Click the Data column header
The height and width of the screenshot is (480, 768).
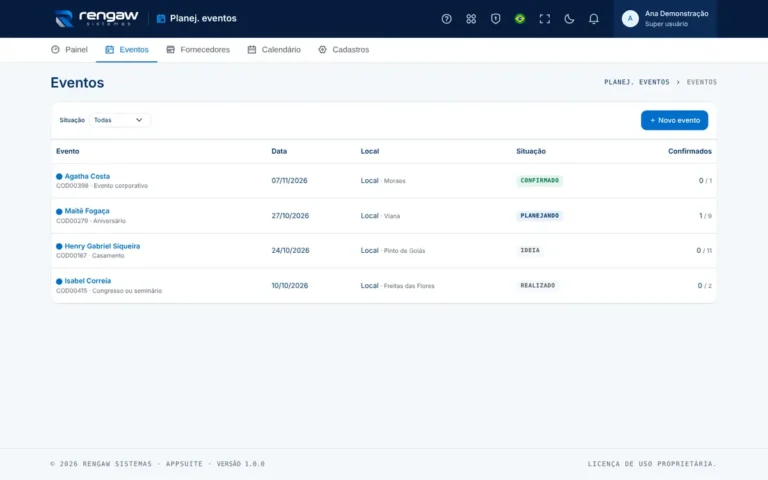pyautogui.click(x=279, y=151)
